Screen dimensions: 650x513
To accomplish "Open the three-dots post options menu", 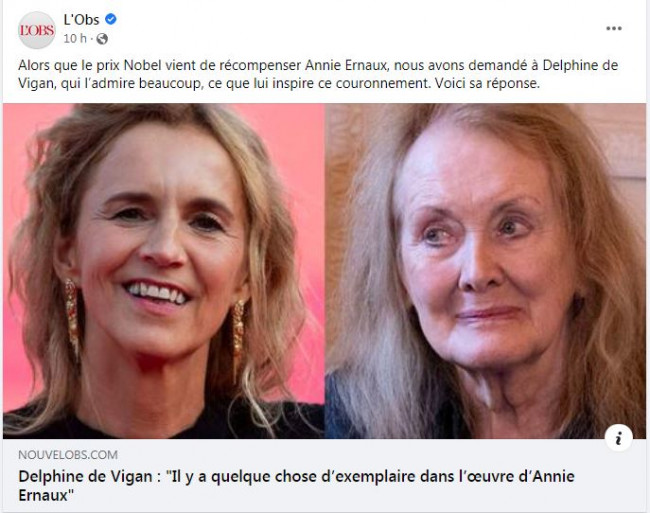I will tap(614, 28).
